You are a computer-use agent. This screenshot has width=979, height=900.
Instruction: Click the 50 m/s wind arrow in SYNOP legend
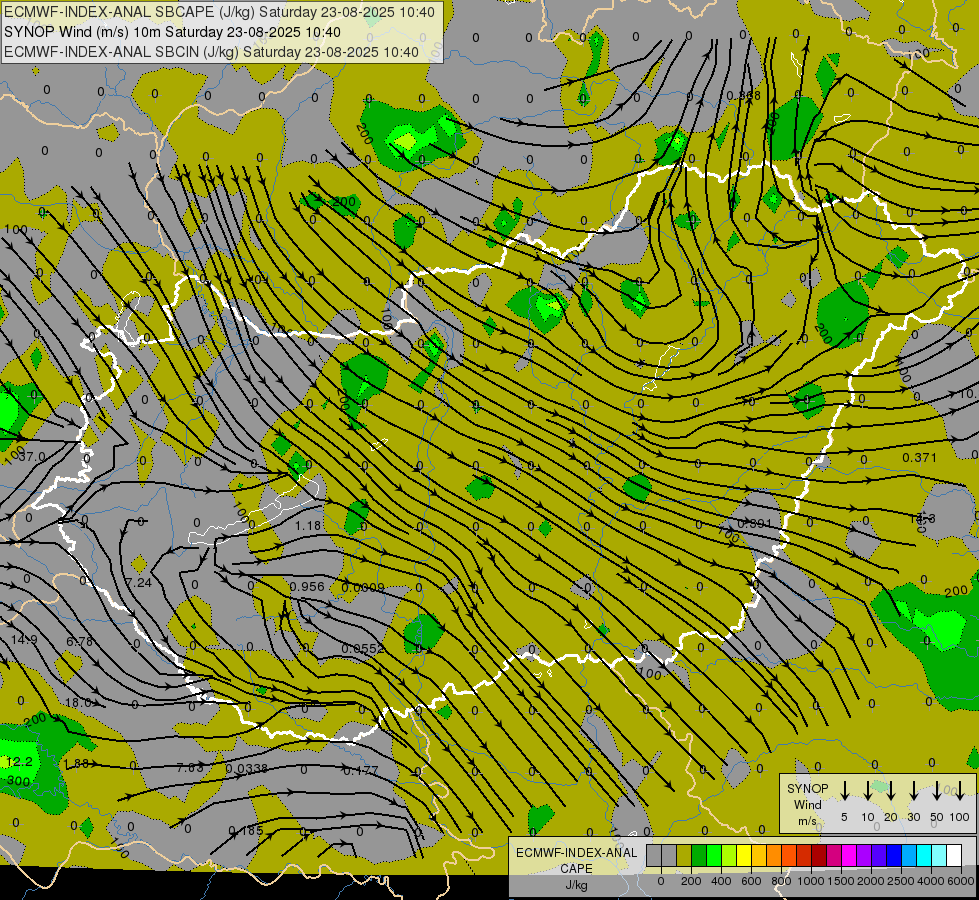937,791
